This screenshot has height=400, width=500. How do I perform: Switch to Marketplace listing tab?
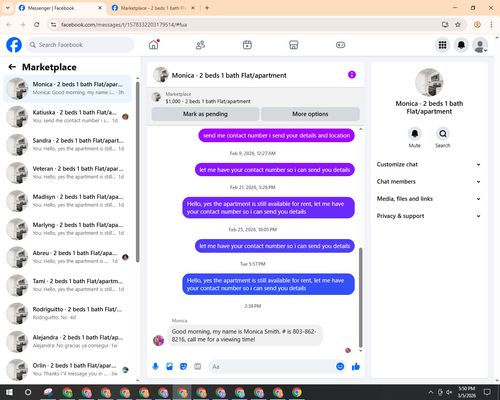click(153, 8)
